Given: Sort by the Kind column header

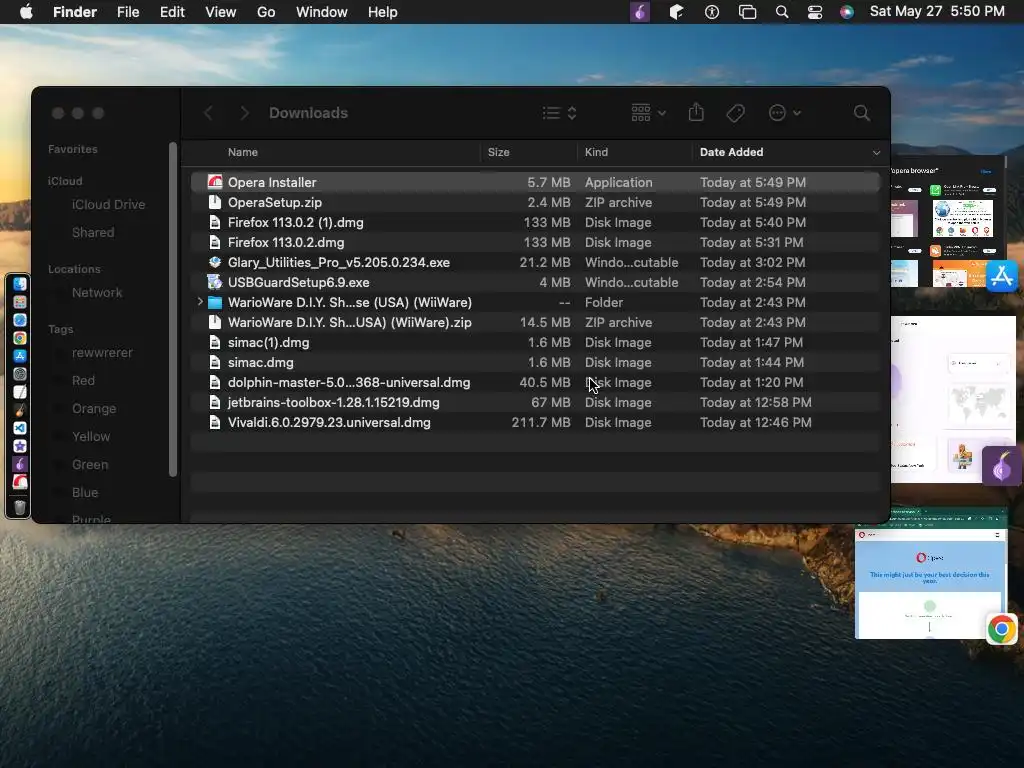Looking at the screenshot, I should [x=596, y=152].
